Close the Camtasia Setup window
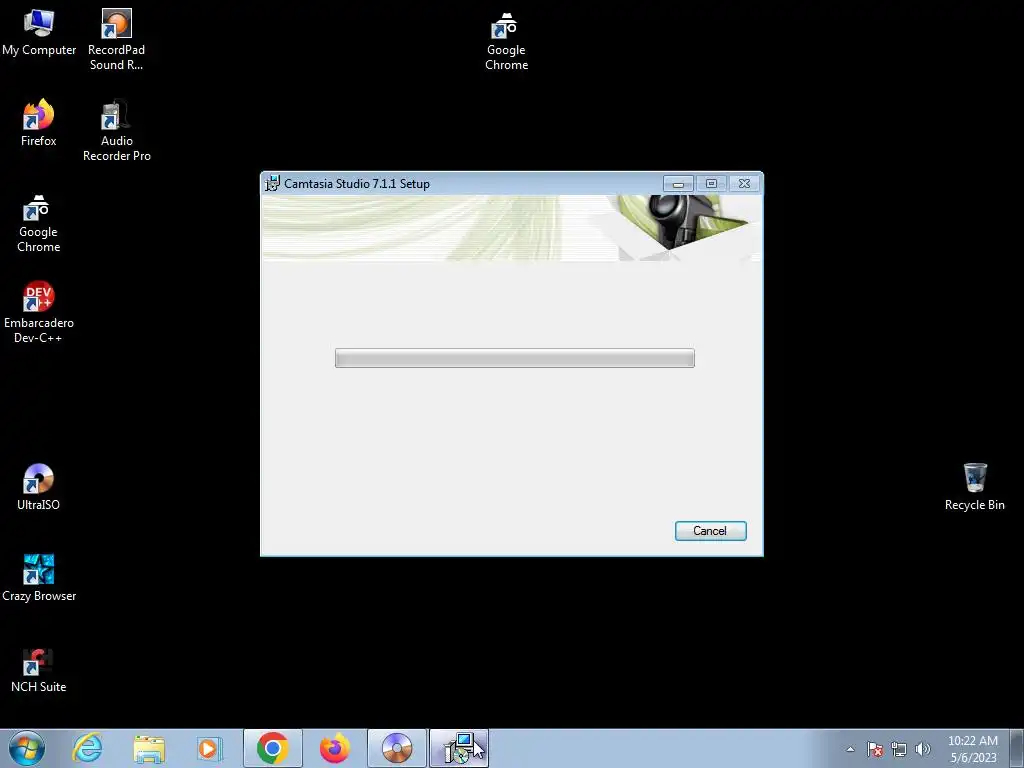 click(744, 184)
